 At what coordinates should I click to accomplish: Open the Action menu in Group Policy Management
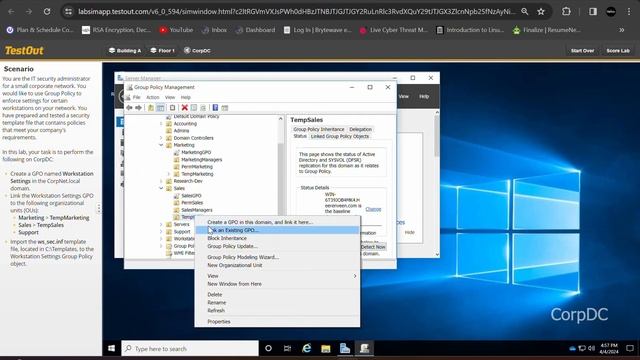point(153,98)
